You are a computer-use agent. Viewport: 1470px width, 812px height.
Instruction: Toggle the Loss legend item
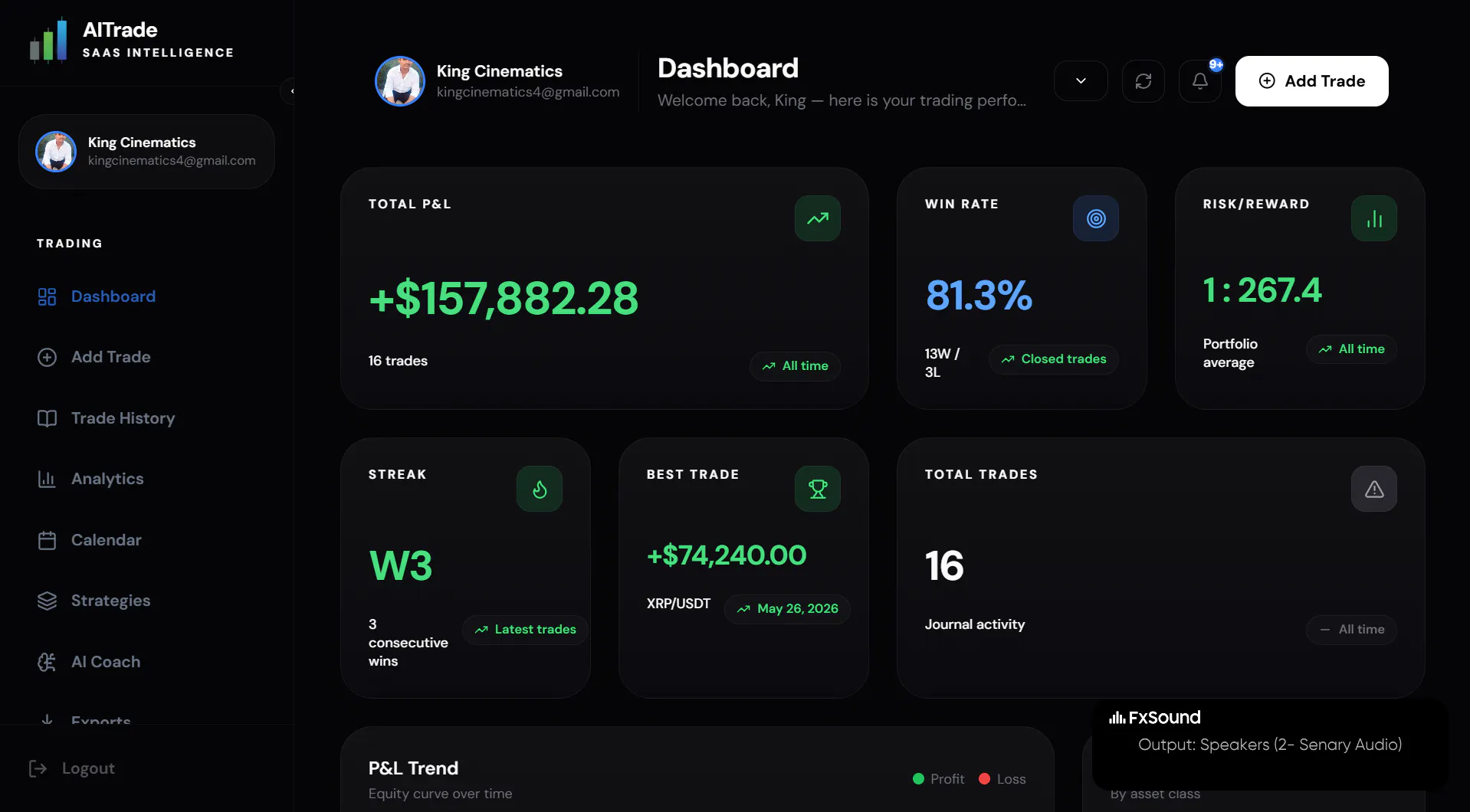tap(1002, 779)
